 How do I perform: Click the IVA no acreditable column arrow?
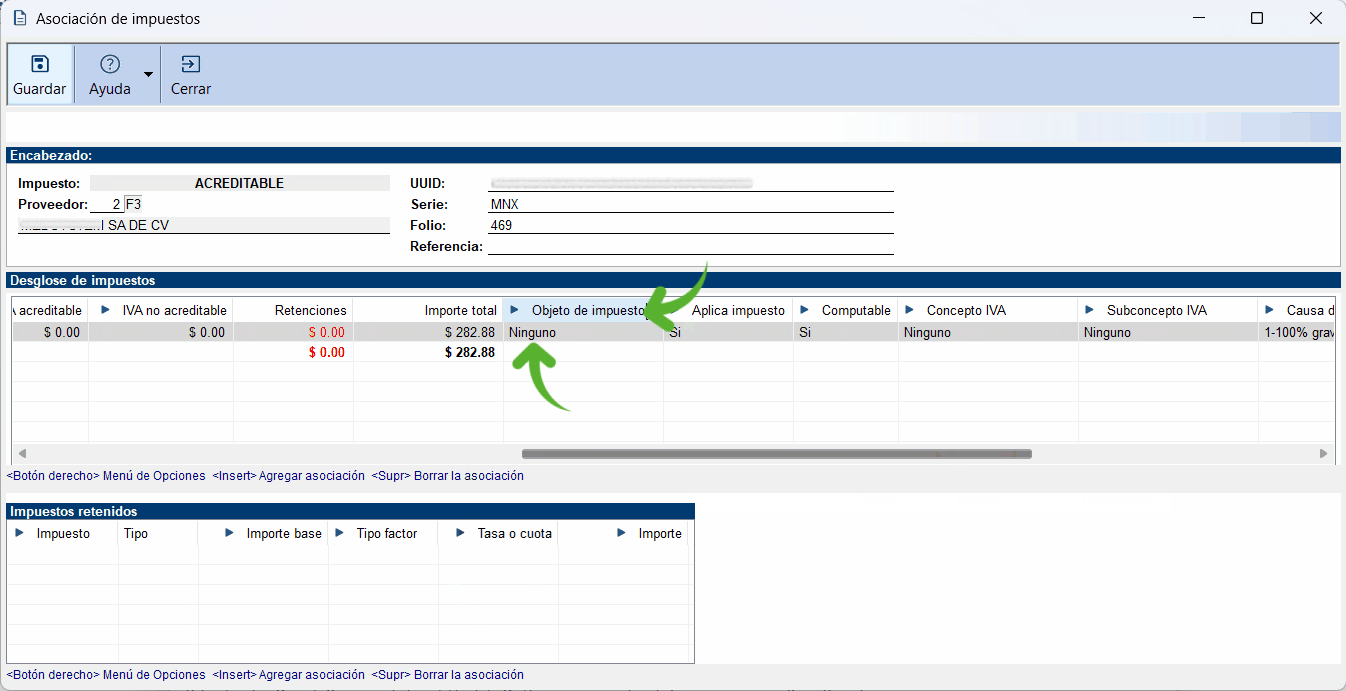105,310
